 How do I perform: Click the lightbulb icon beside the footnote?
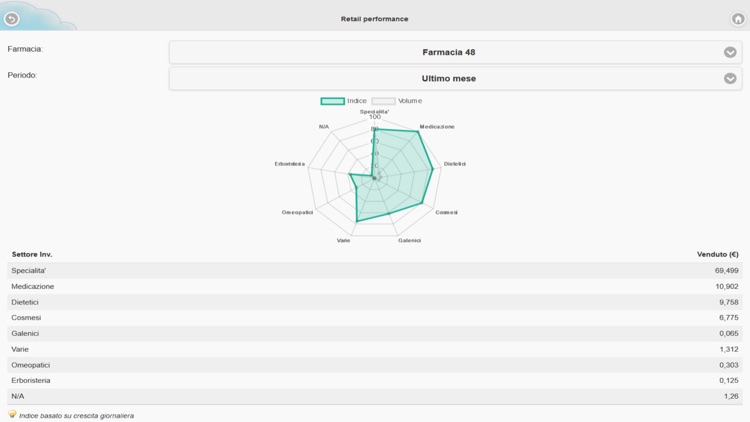[12, 414]
